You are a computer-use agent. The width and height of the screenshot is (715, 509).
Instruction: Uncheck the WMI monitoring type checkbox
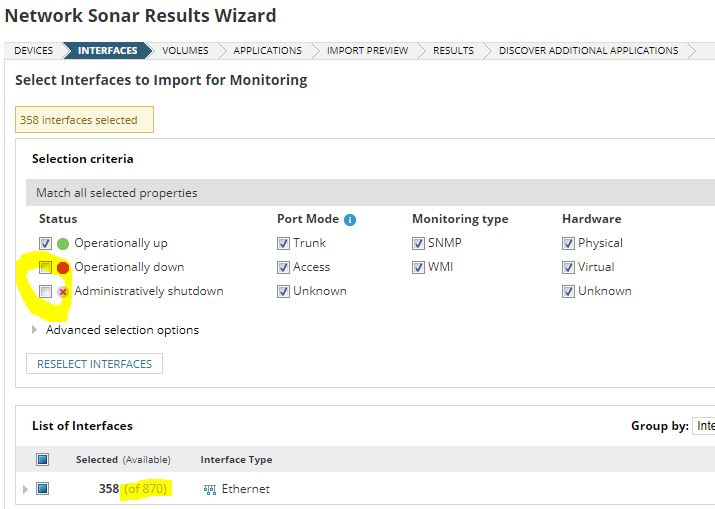pyautogui.click(x=418, y=267)
